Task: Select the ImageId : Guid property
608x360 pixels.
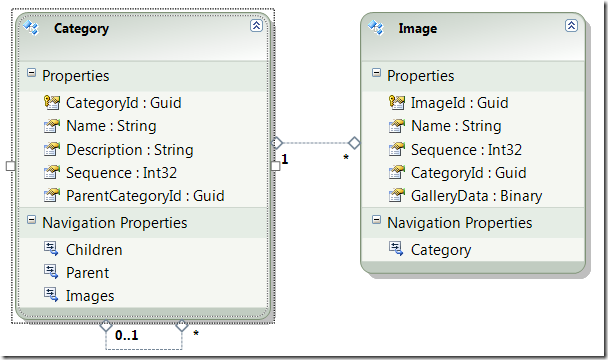Action: (459, 103)
